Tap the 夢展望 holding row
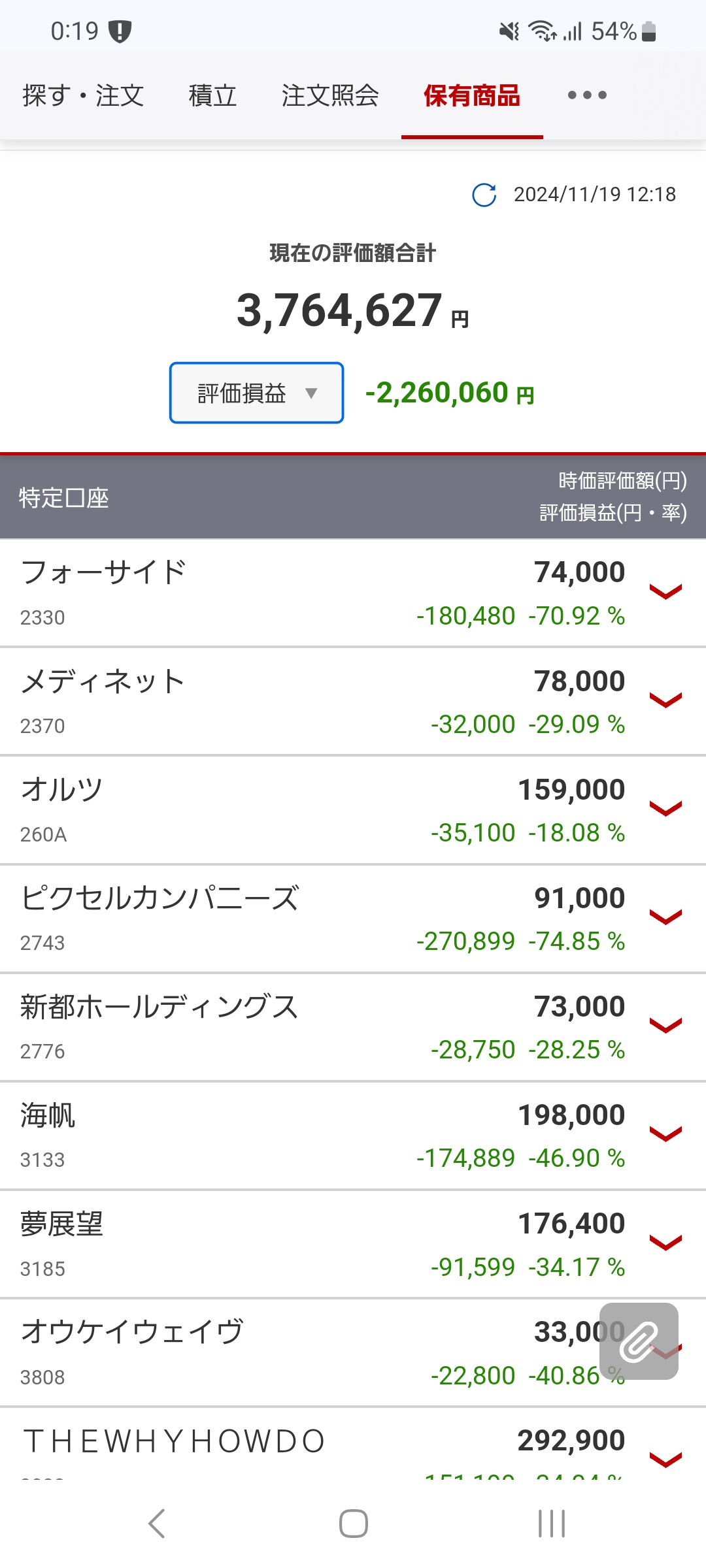The image size is (706, 1568). (62, 1224)
